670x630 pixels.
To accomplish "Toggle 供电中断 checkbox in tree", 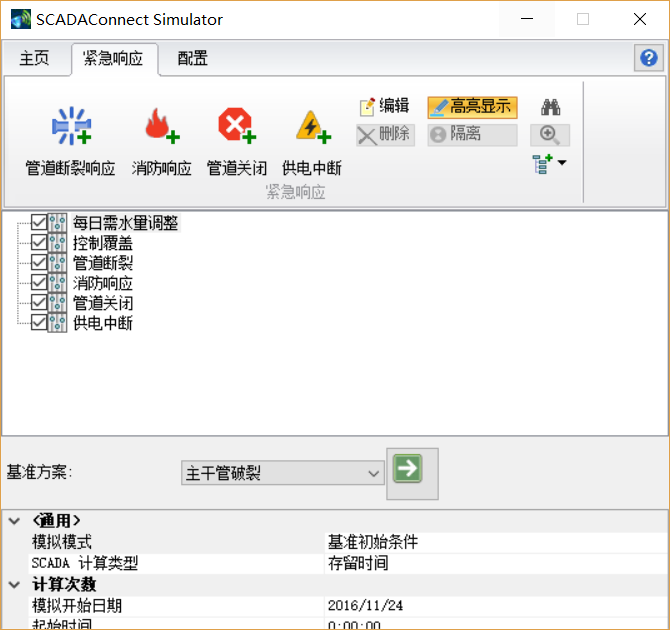I will [x=39, y=323].
